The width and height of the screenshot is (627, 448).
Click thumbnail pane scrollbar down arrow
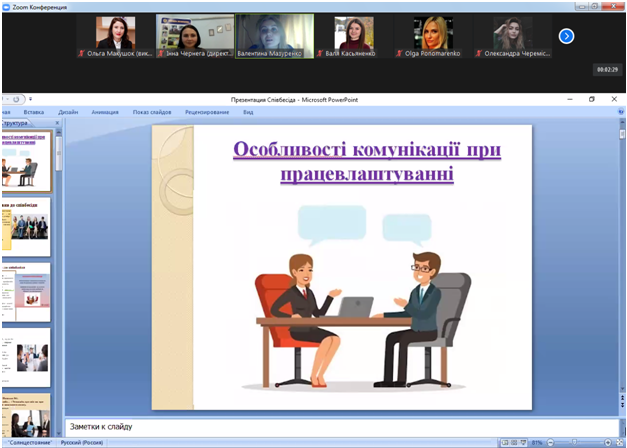tap(59, 433)
